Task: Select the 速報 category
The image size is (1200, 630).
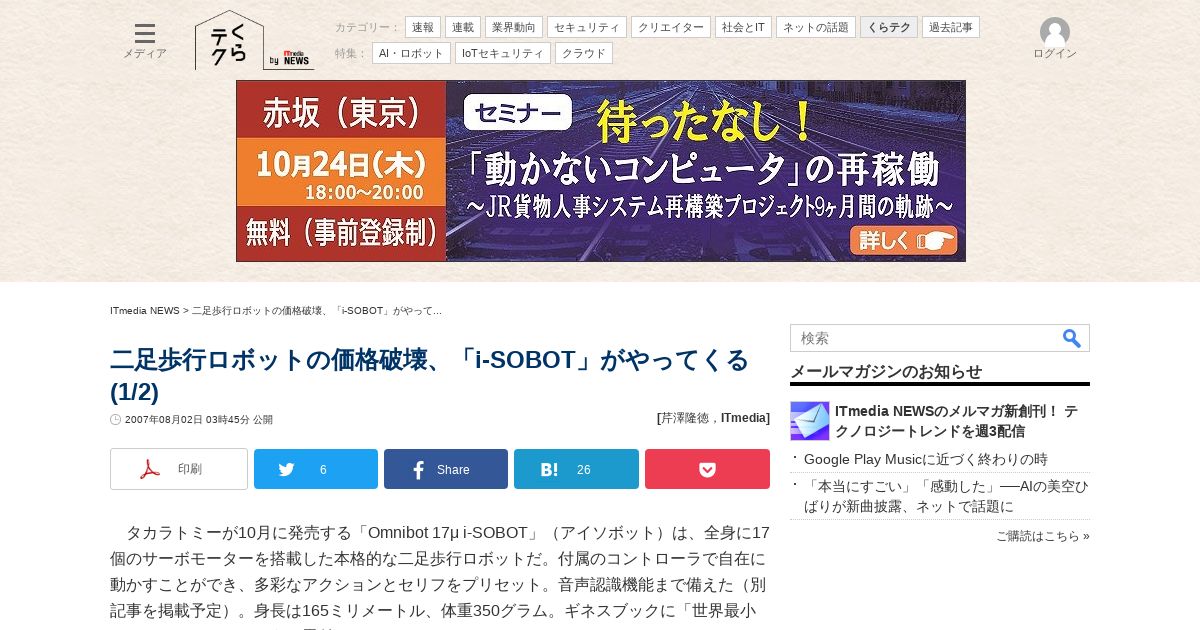Action: click(423, 27)
